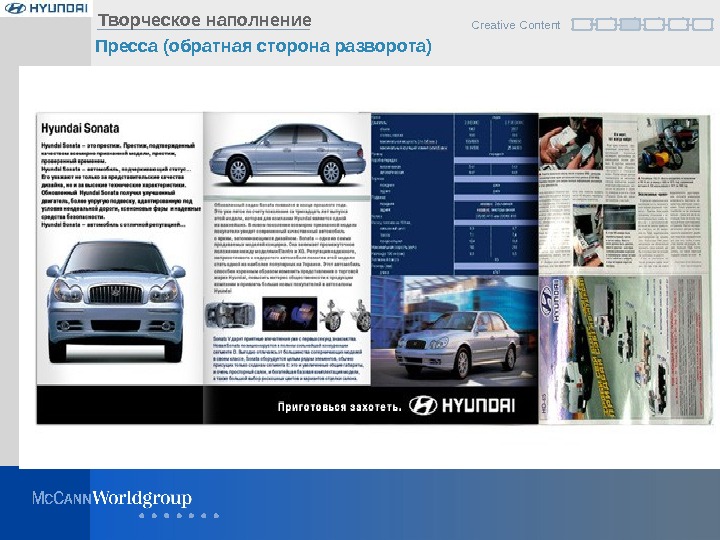Select the title "Творческое наполнение"

[204, 20]
